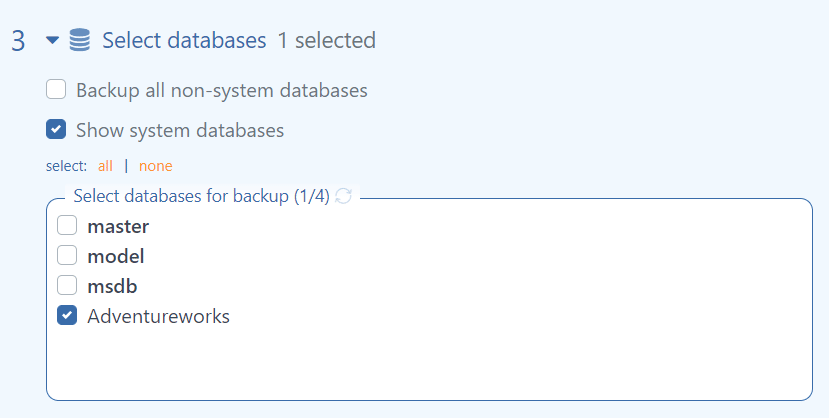Click the database stack icon

pyautogui.click(x=80, y=40)
